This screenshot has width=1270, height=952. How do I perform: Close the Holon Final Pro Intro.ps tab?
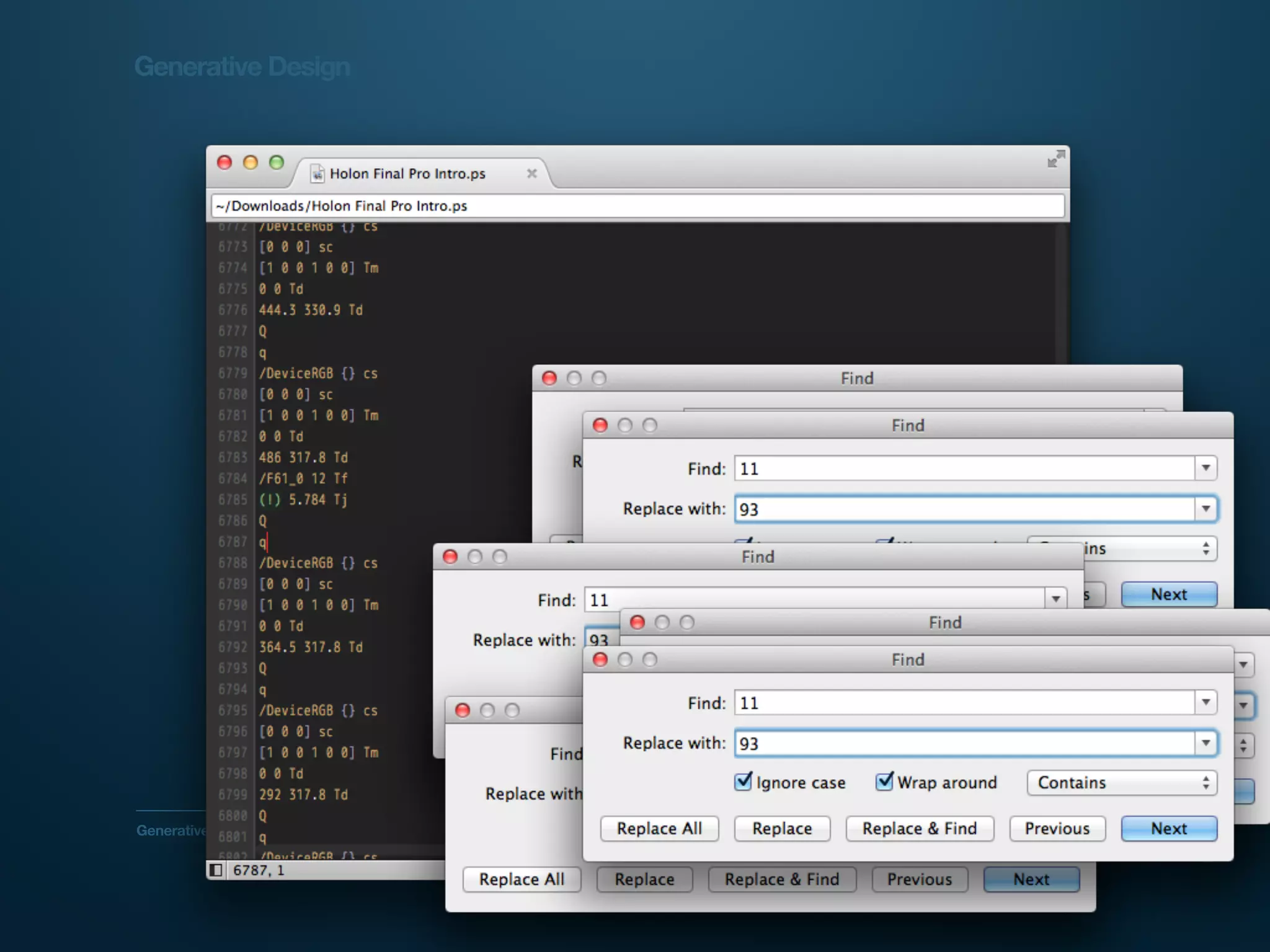coord(531,174)
